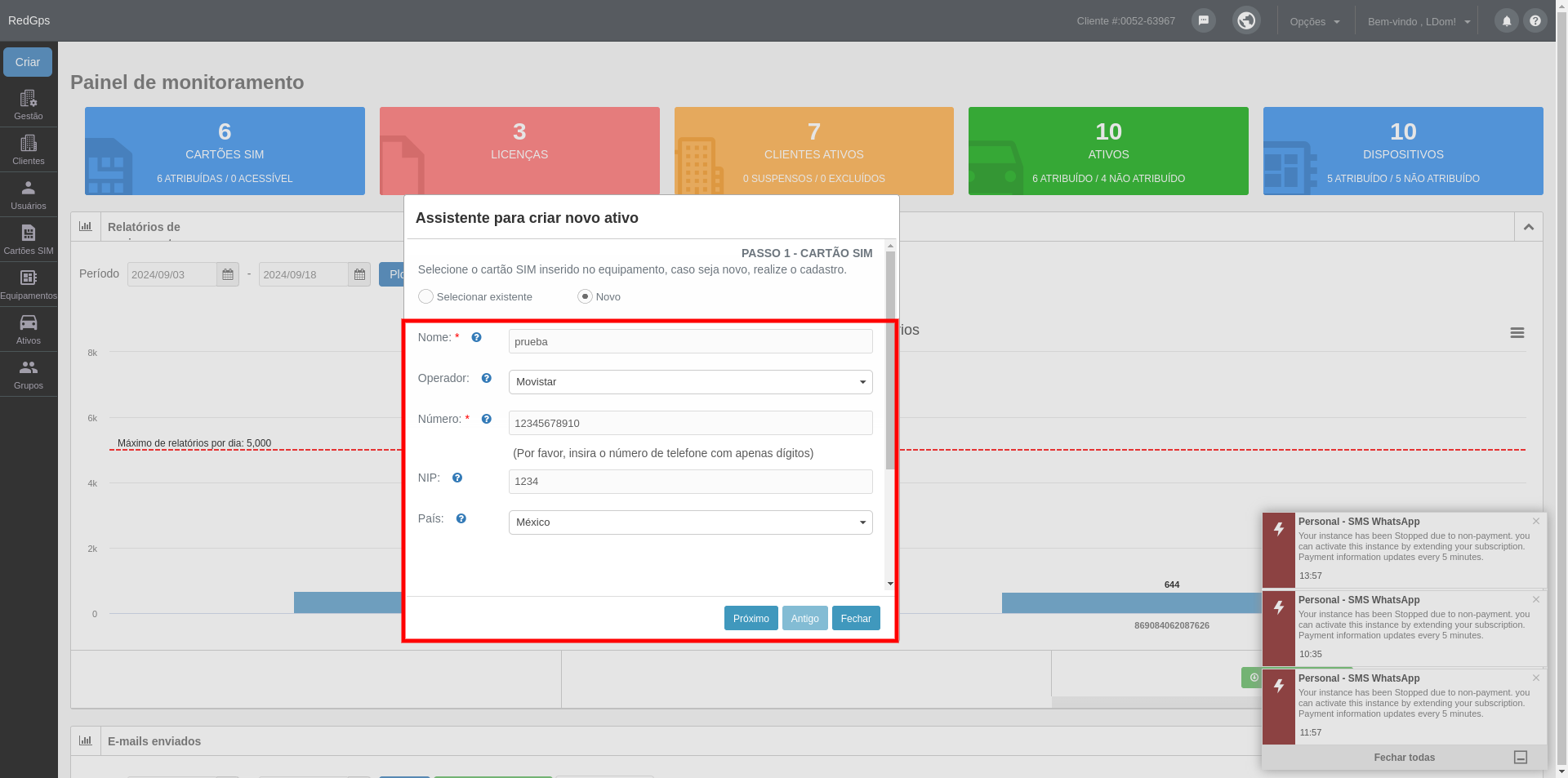The image size is (1568, 778).
Task: Click the Criar button
Action: point(28,62)
